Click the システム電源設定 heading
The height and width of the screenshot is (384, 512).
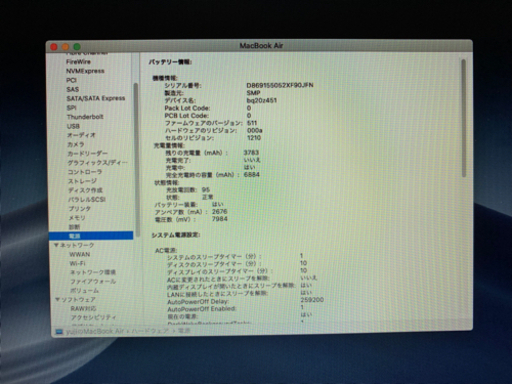coord(175,235)
